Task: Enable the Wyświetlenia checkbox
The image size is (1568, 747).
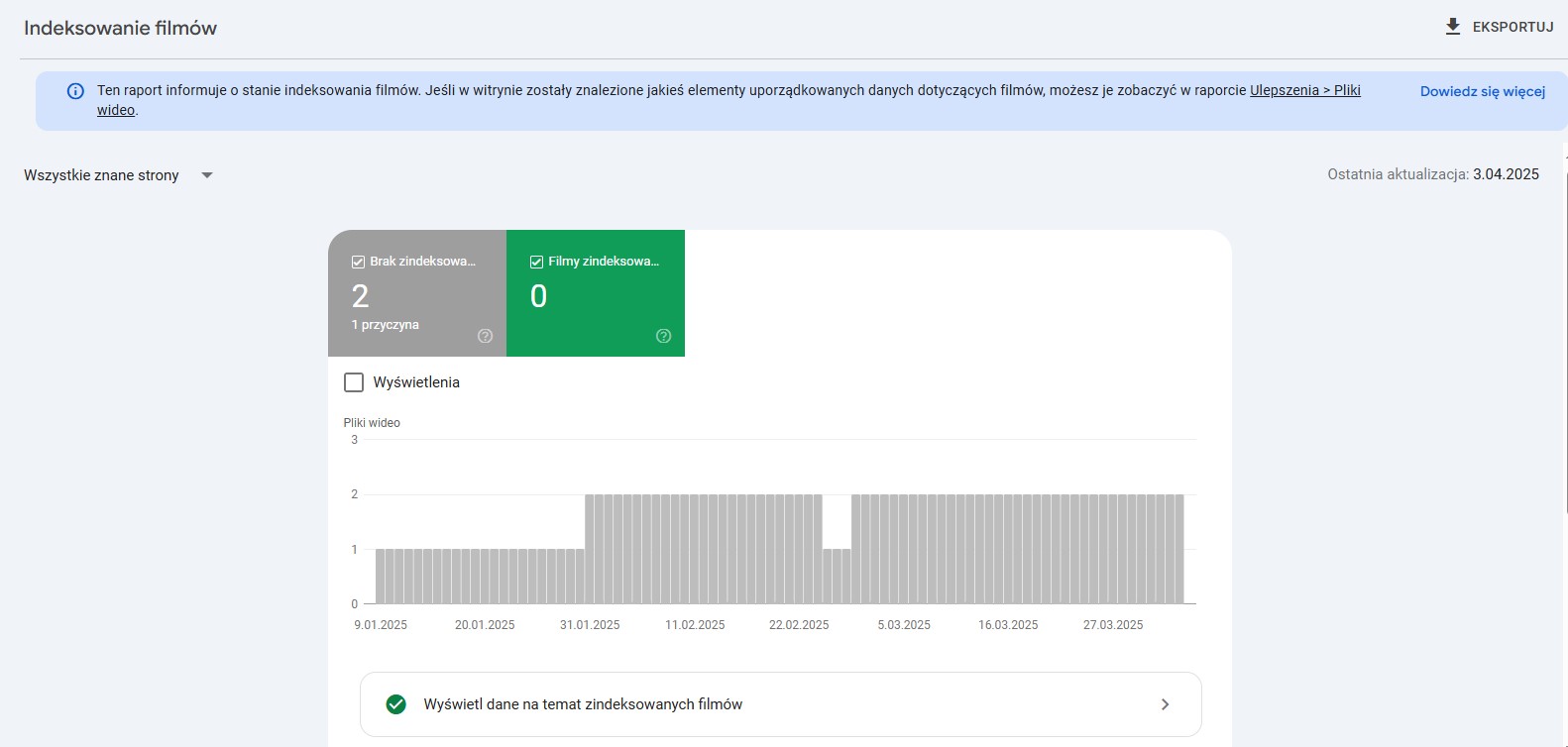Action: (354, 382)
